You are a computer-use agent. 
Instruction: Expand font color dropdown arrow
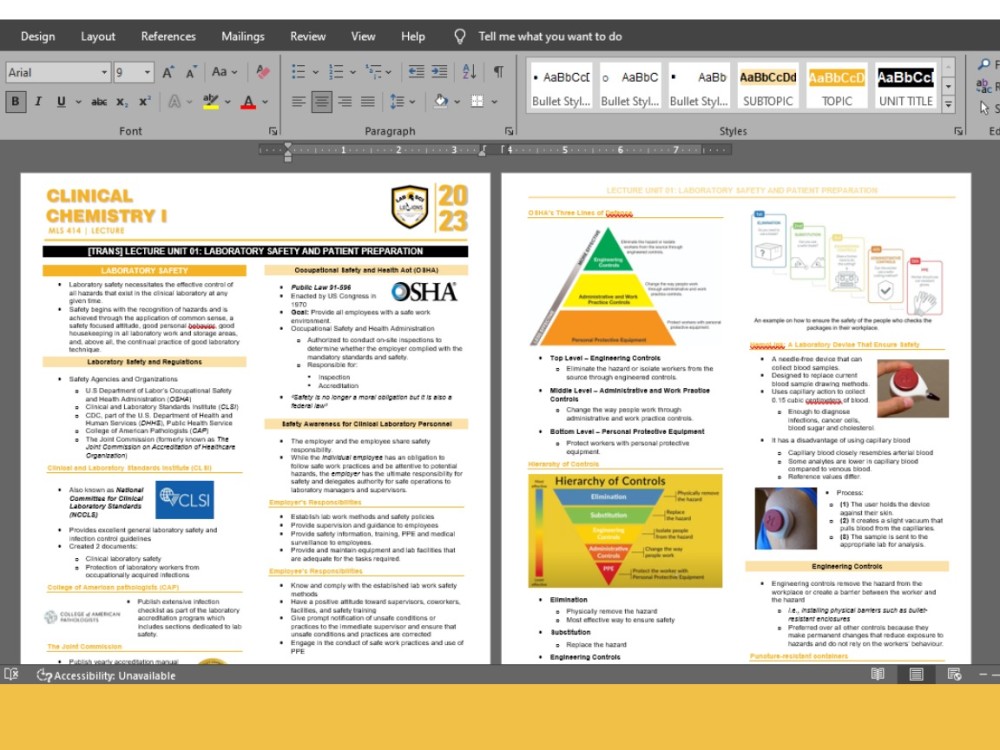[265, 101]
